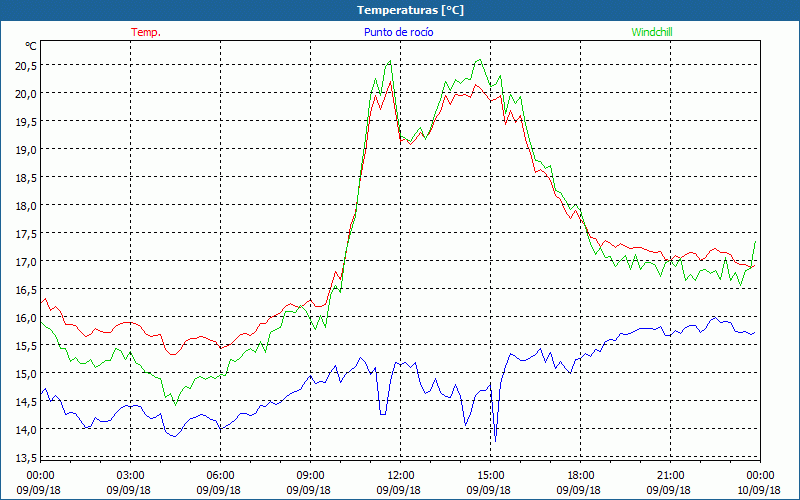Click the 10/09/18 date label

(x=758, y=490)
